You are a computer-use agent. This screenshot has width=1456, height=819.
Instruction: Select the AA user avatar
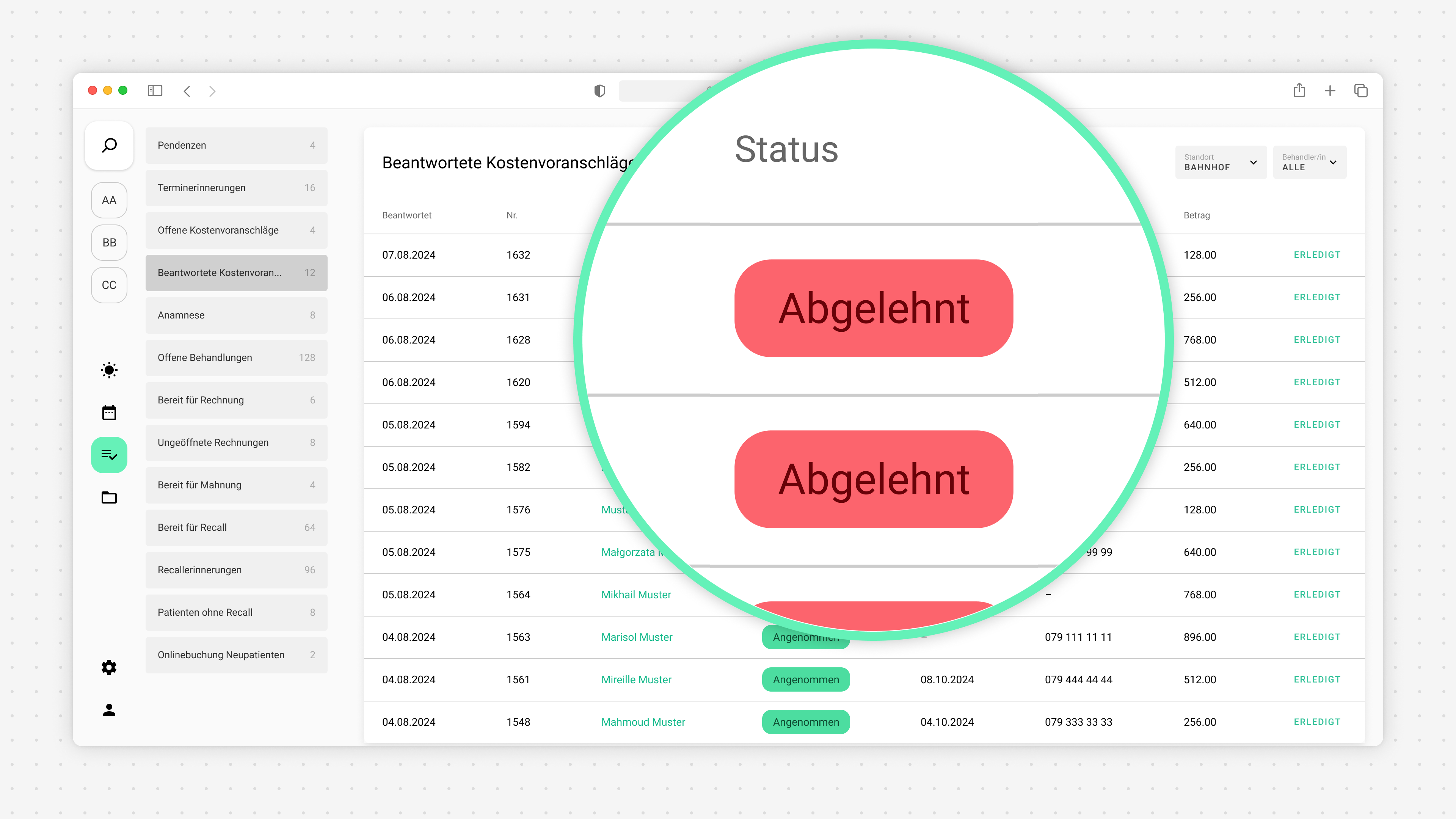[x=109, y=200]
